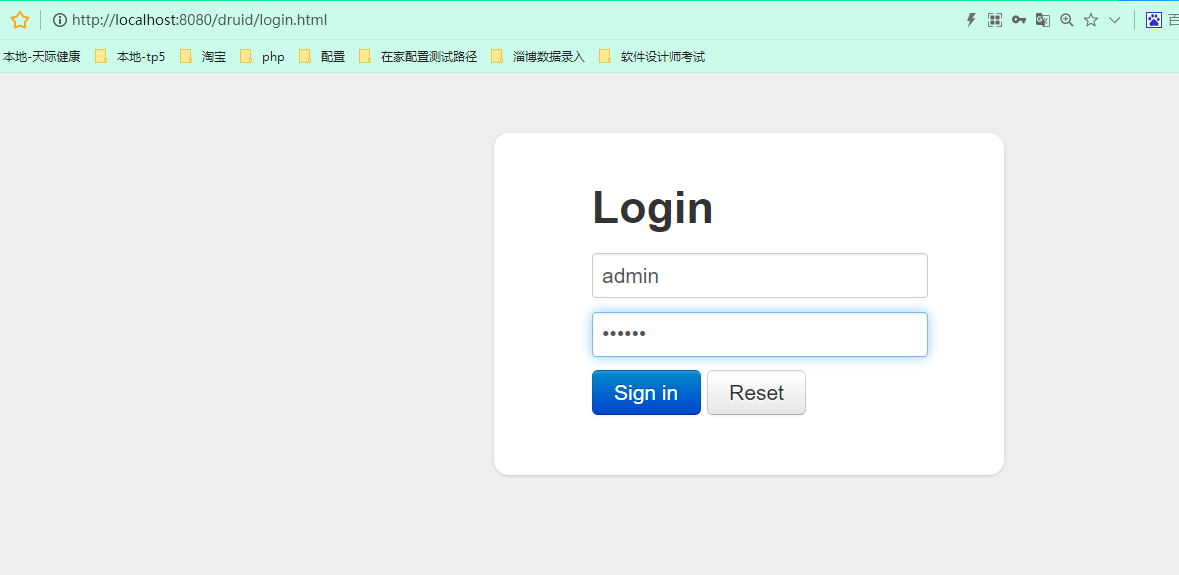Open the 本地-tp5 bookmark folder
The image size is (1179, 575).
[x=130, y=56]
